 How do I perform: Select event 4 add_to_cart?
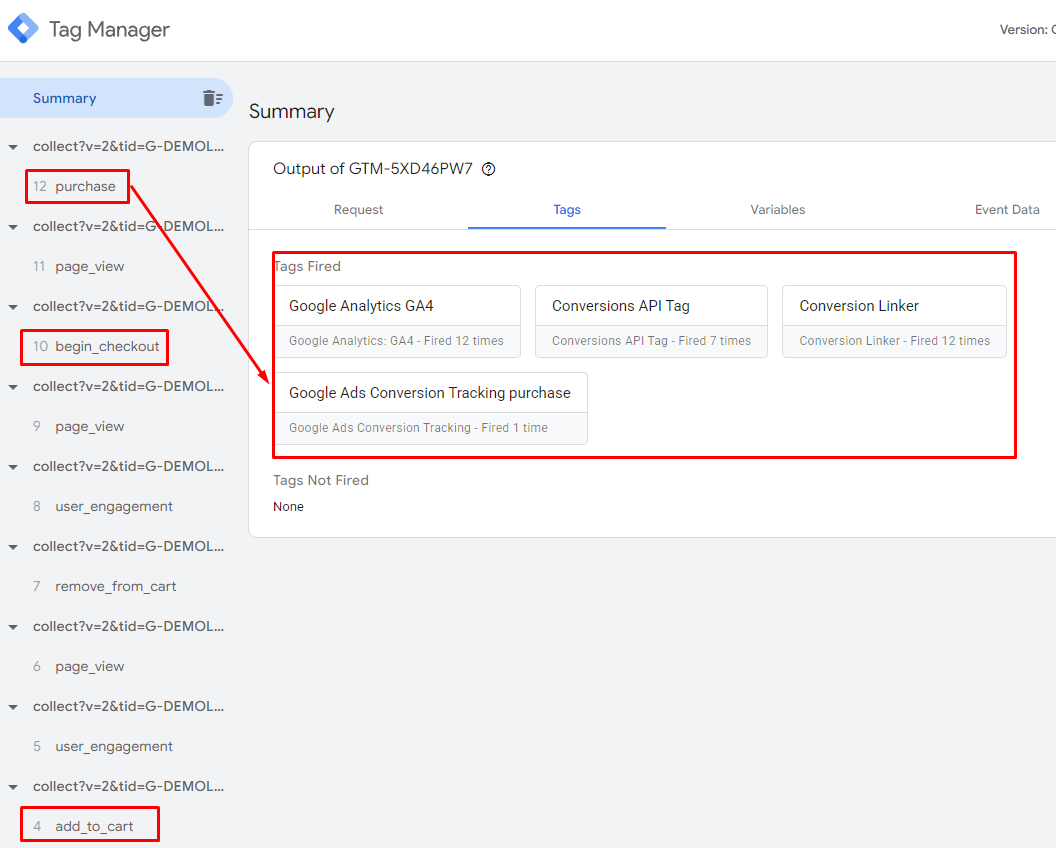[94, 827]
